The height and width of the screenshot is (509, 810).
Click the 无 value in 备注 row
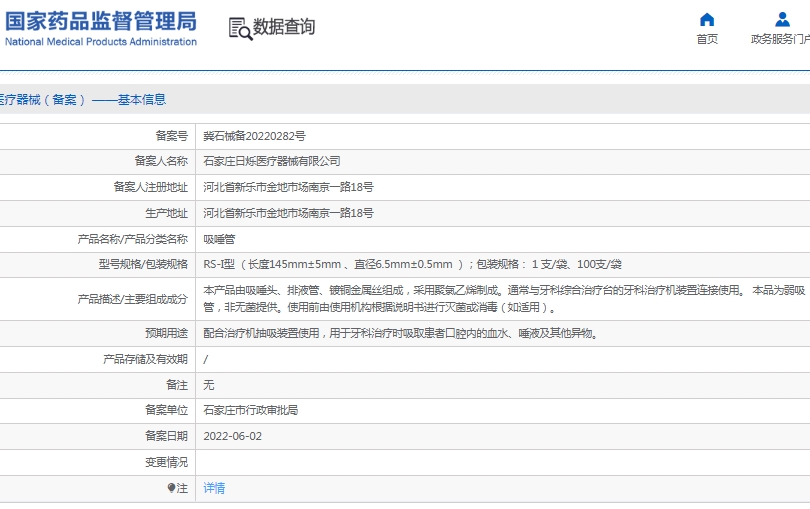click(x=209, y=385)
